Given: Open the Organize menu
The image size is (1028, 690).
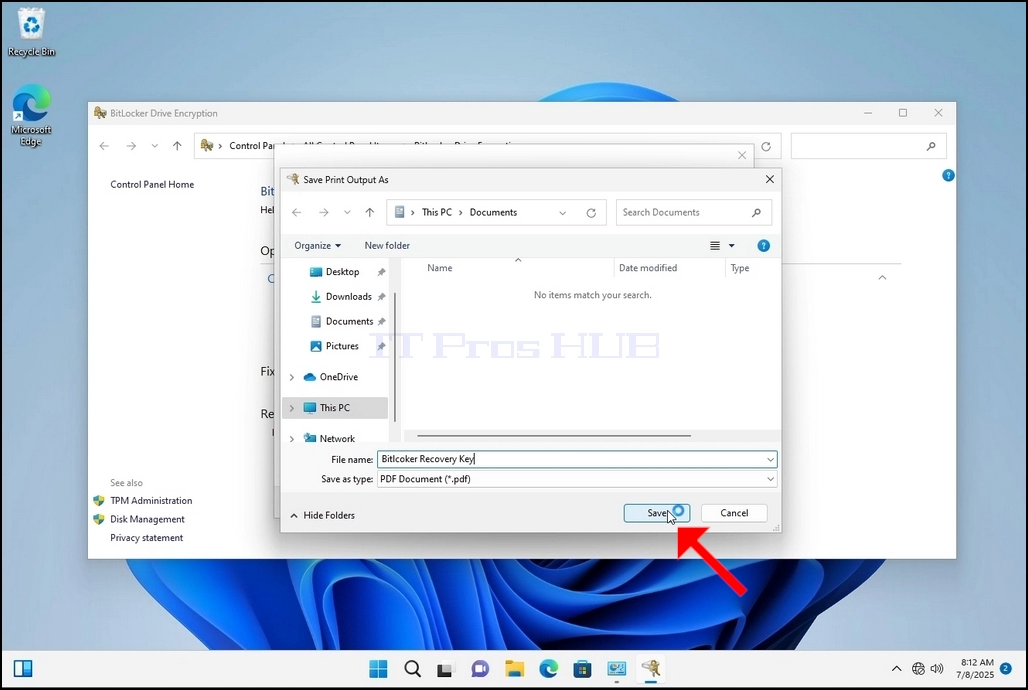Looking at the screenshot, I should (x=317, y=245).
